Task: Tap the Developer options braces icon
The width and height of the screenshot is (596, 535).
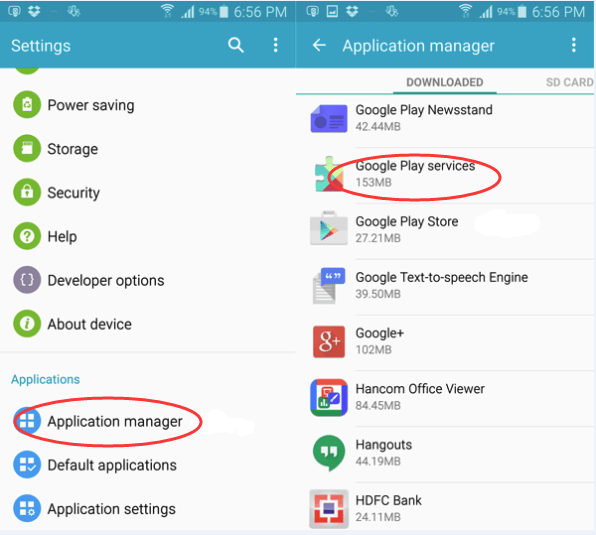Action: coord(27,280)
